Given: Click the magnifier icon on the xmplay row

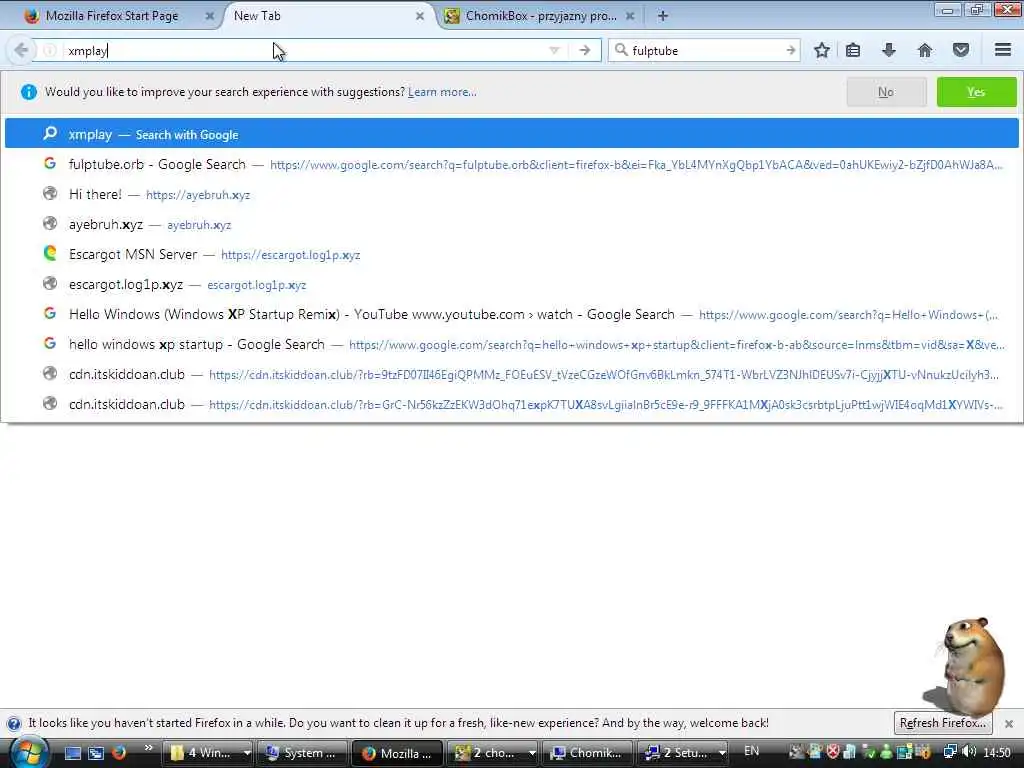Looking at the screenshot, I should [x=50, y=133].
